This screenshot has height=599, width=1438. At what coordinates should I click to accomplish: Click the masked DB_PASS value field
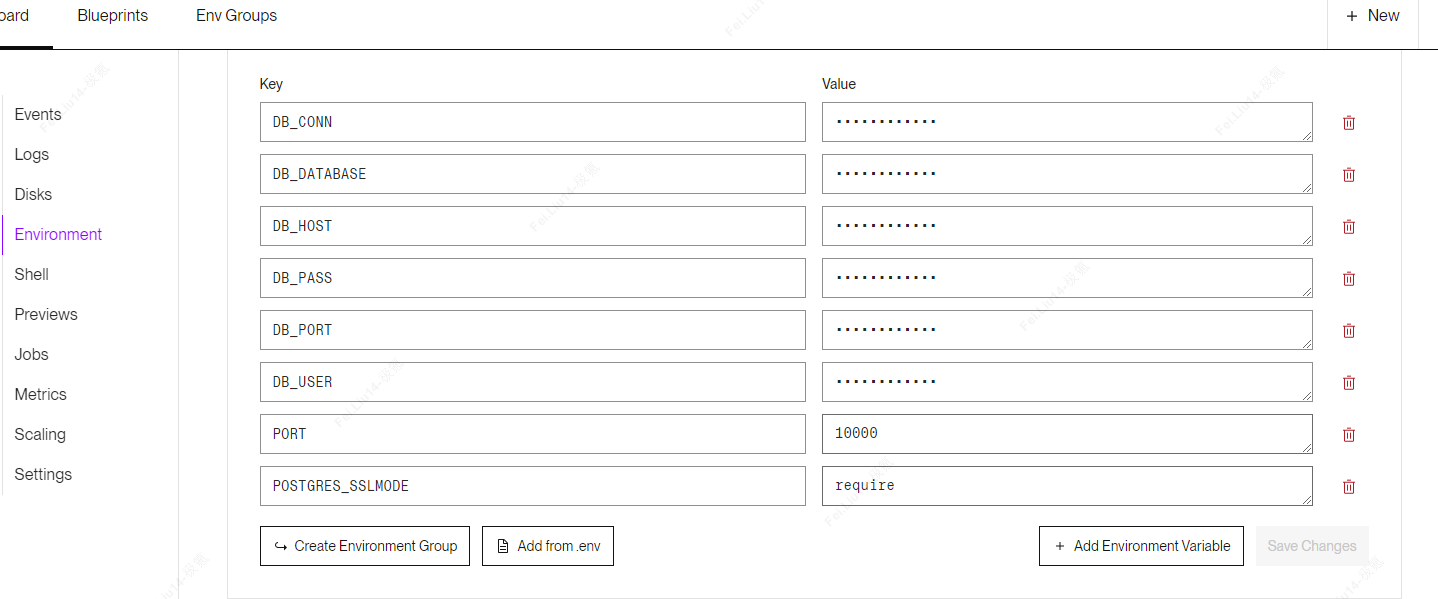click(x=1067, y=278)
